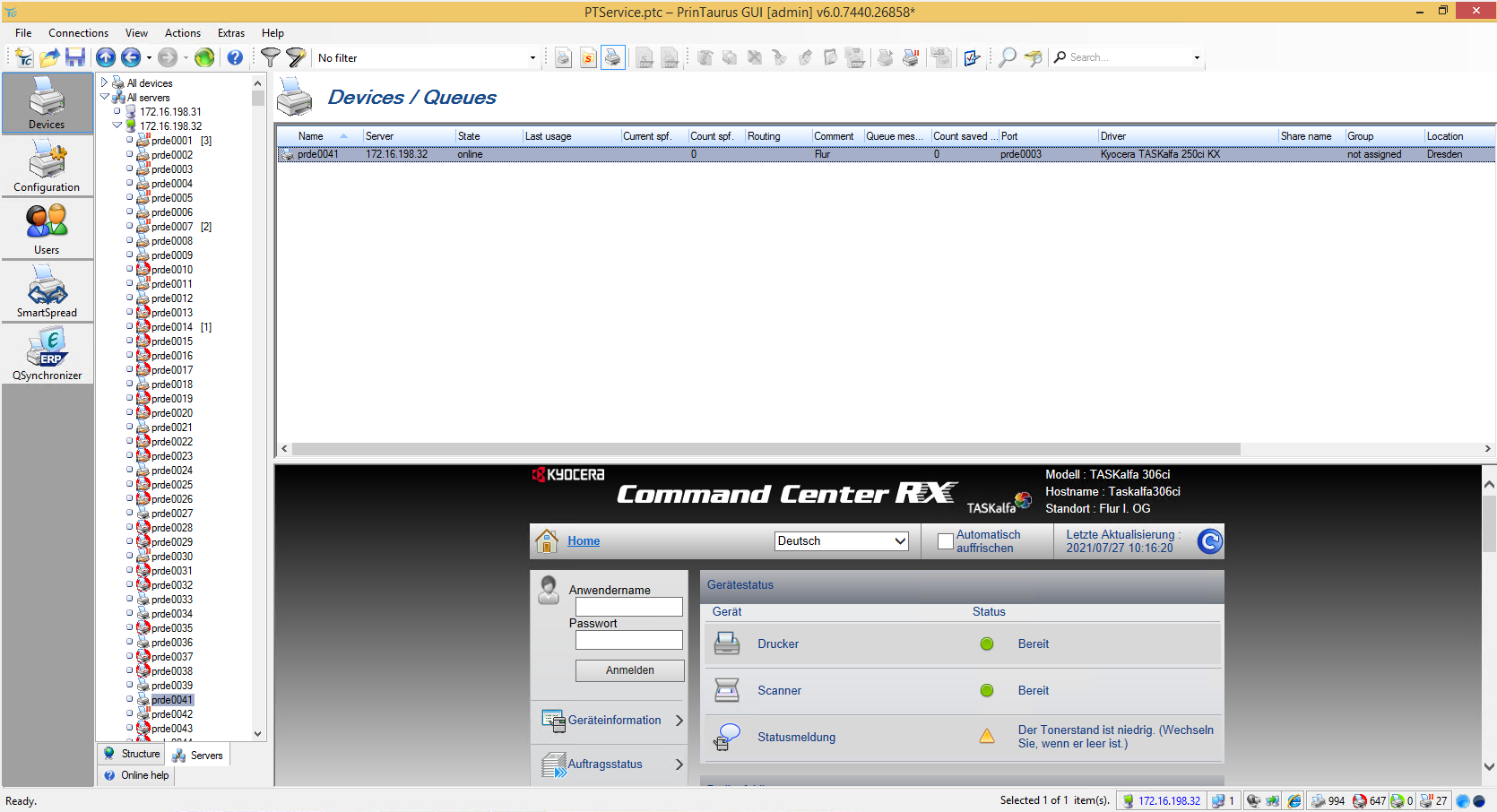
Task: Click the funnel with pencil edit-filter icon
Action: [x=295, y=57]
